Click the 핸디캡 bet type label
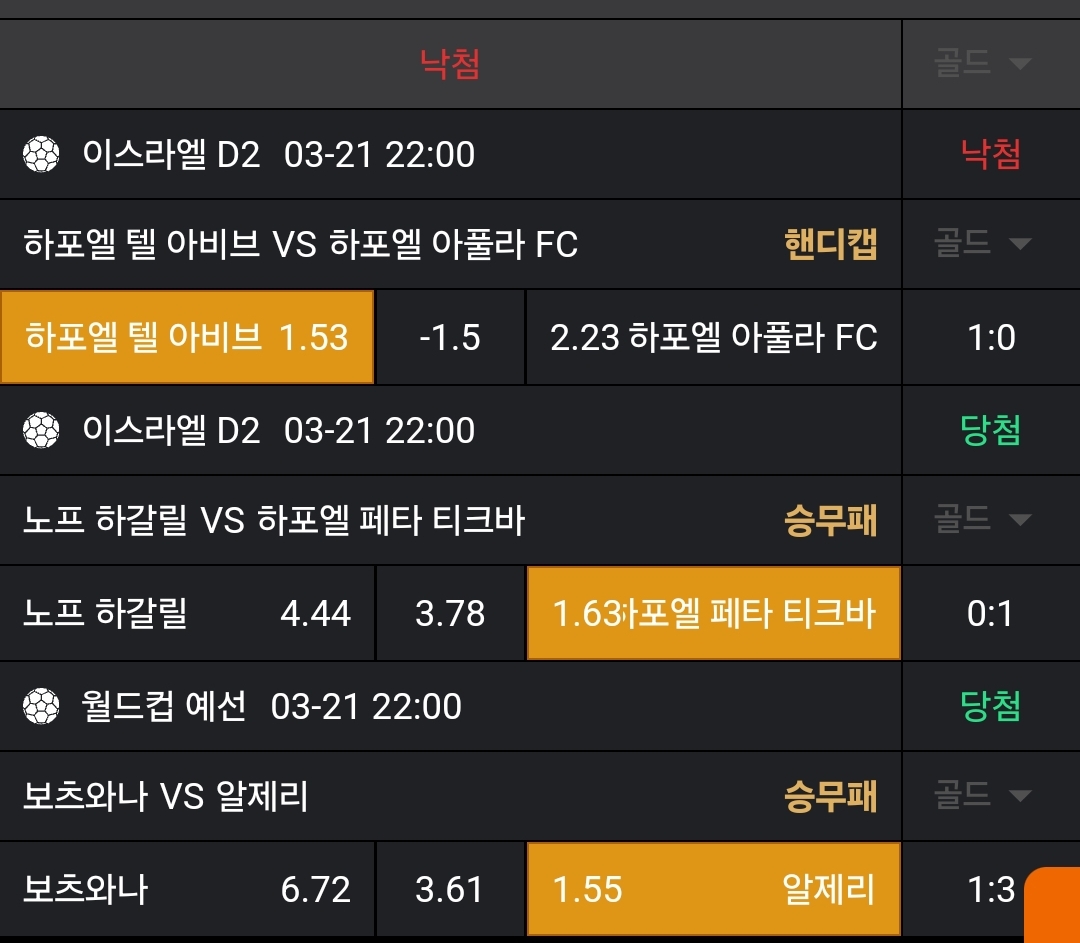Image resolution: width=1080 pixels, height=943 pixels. [x=830, y=244]
